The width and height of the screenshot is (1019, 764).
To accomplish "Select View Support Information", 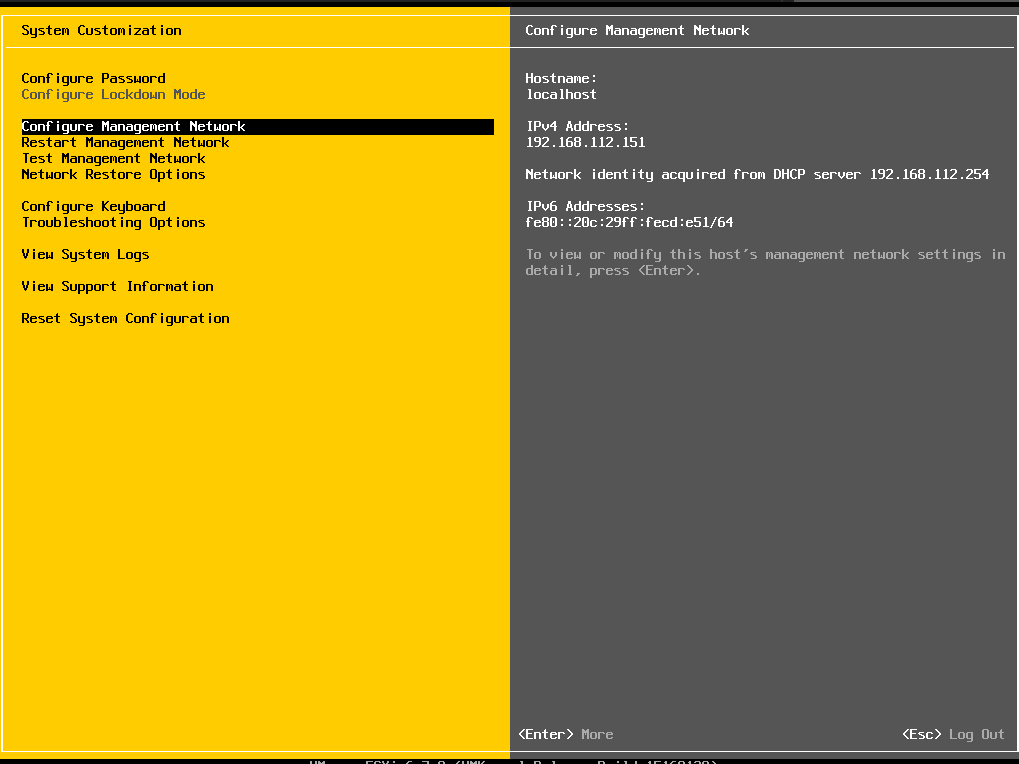I will [117, 286].
